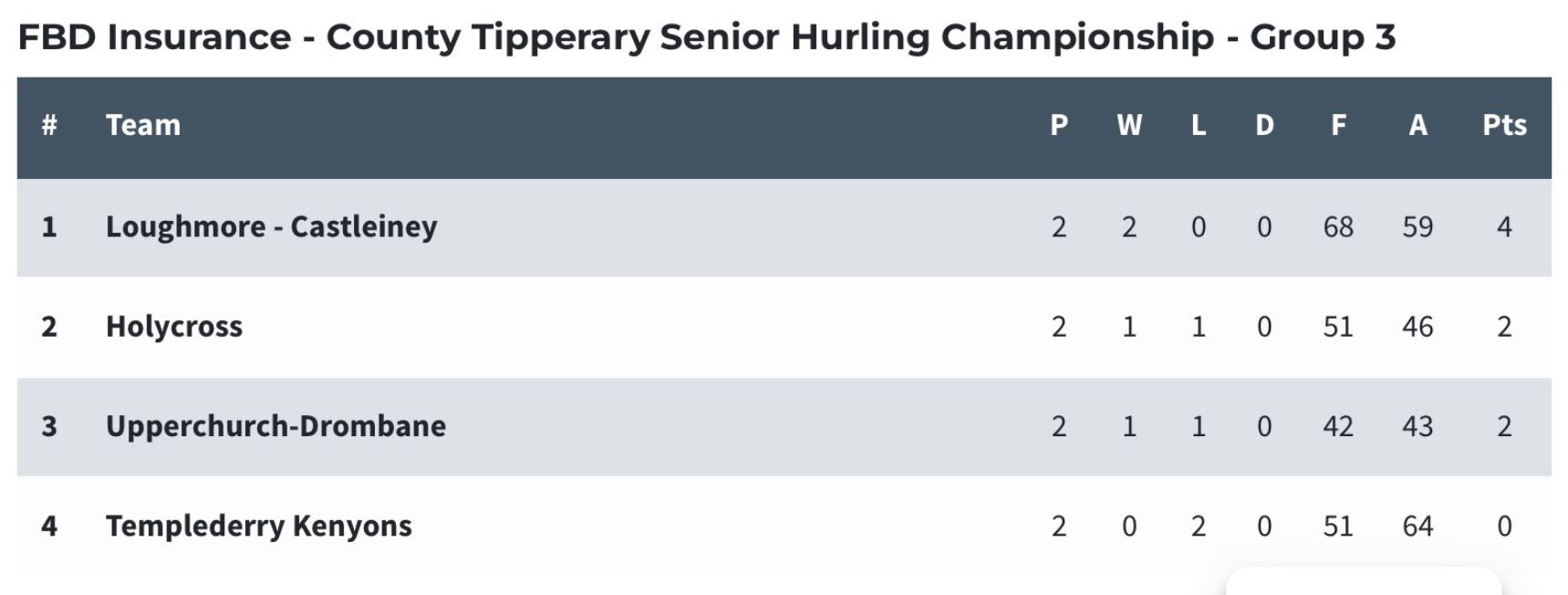
Task: Click the Loughmore - Castleiney team name
Action: point(271,227)
